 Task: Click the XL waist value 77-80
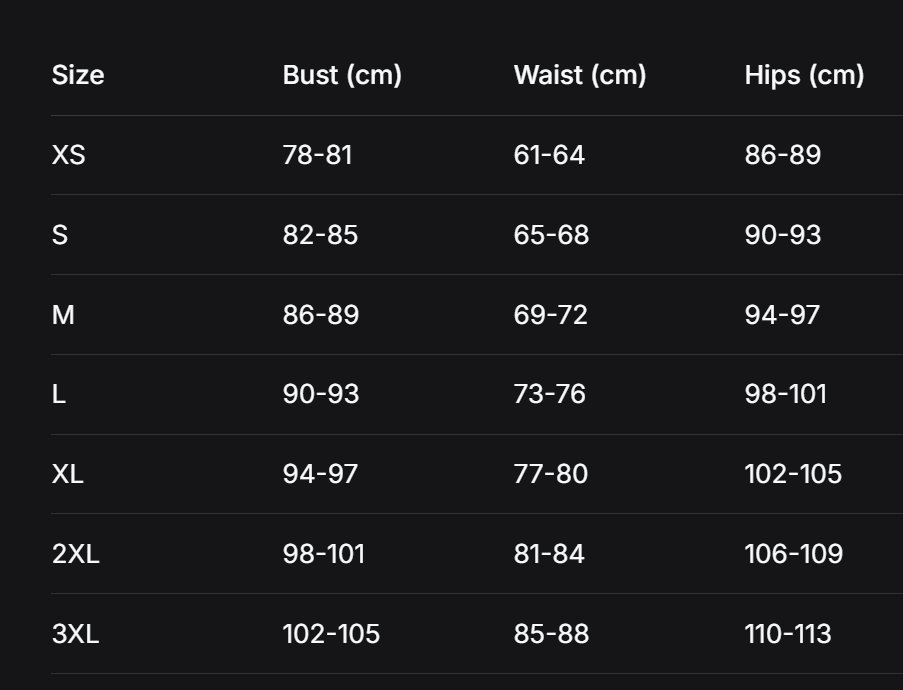pyautogui.click(x=550, y=474)
